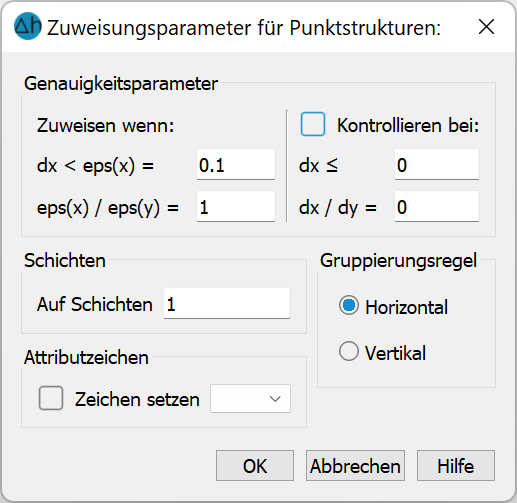Enable the Kontrollieren bei checkbox
Viewport: 517px width, 503px height.
pos(313,124)
